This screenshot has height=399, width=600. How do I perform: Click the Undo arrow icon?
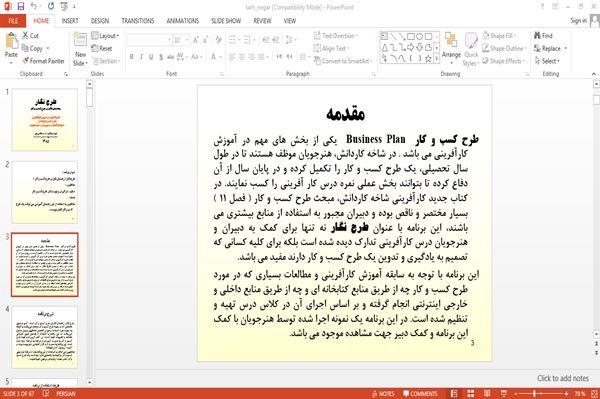(34, 6)
